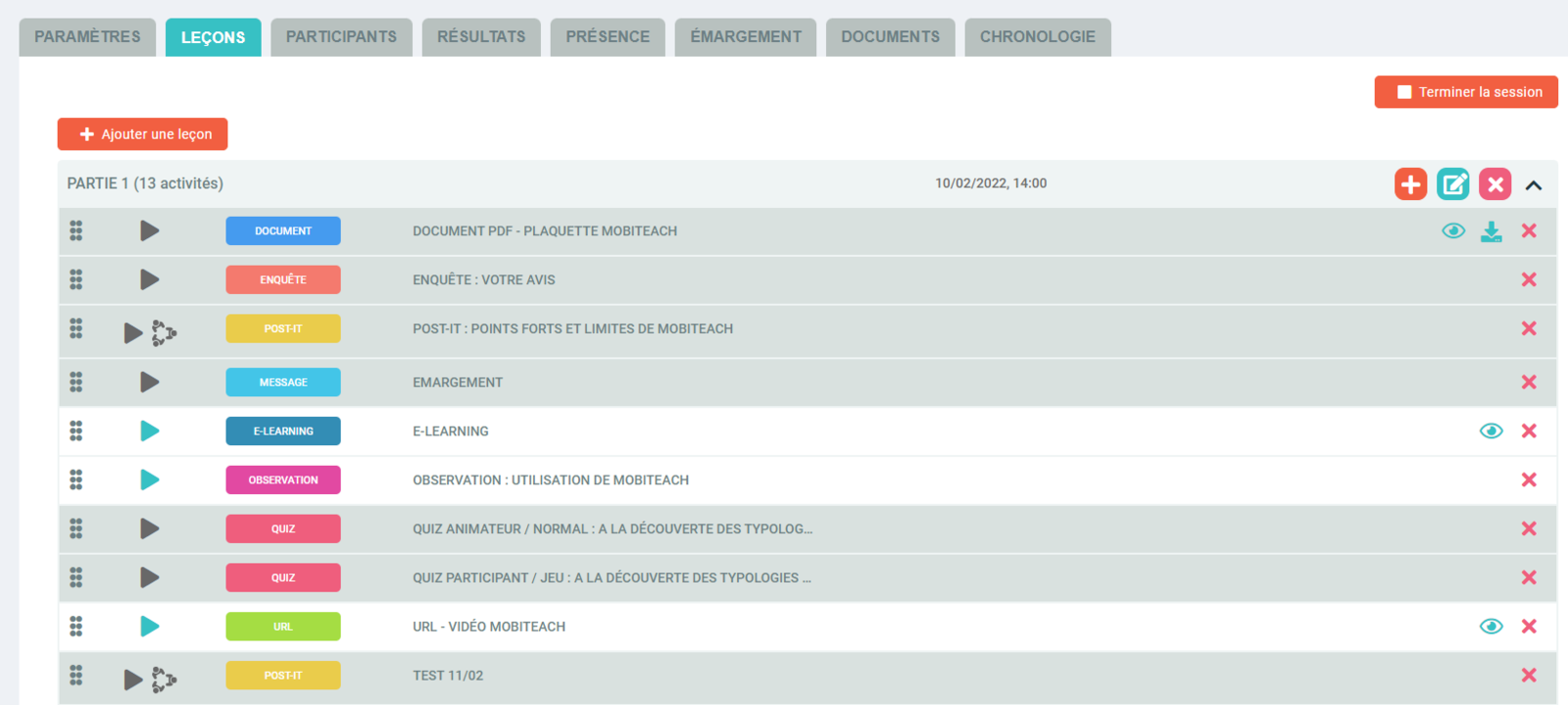The image size is (1568, 705).
Task: Download the Plaquette Mobiteach PDF document
Action: pos(1491,230)
